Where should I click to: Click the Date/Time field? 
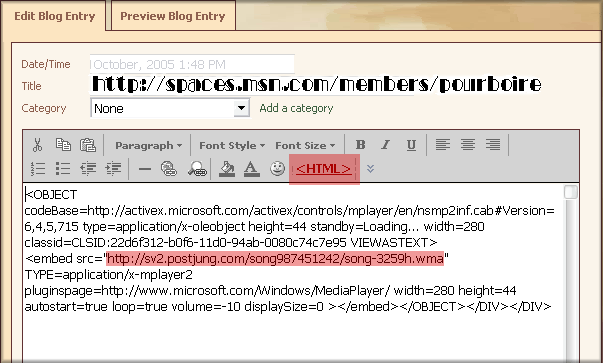192,64
